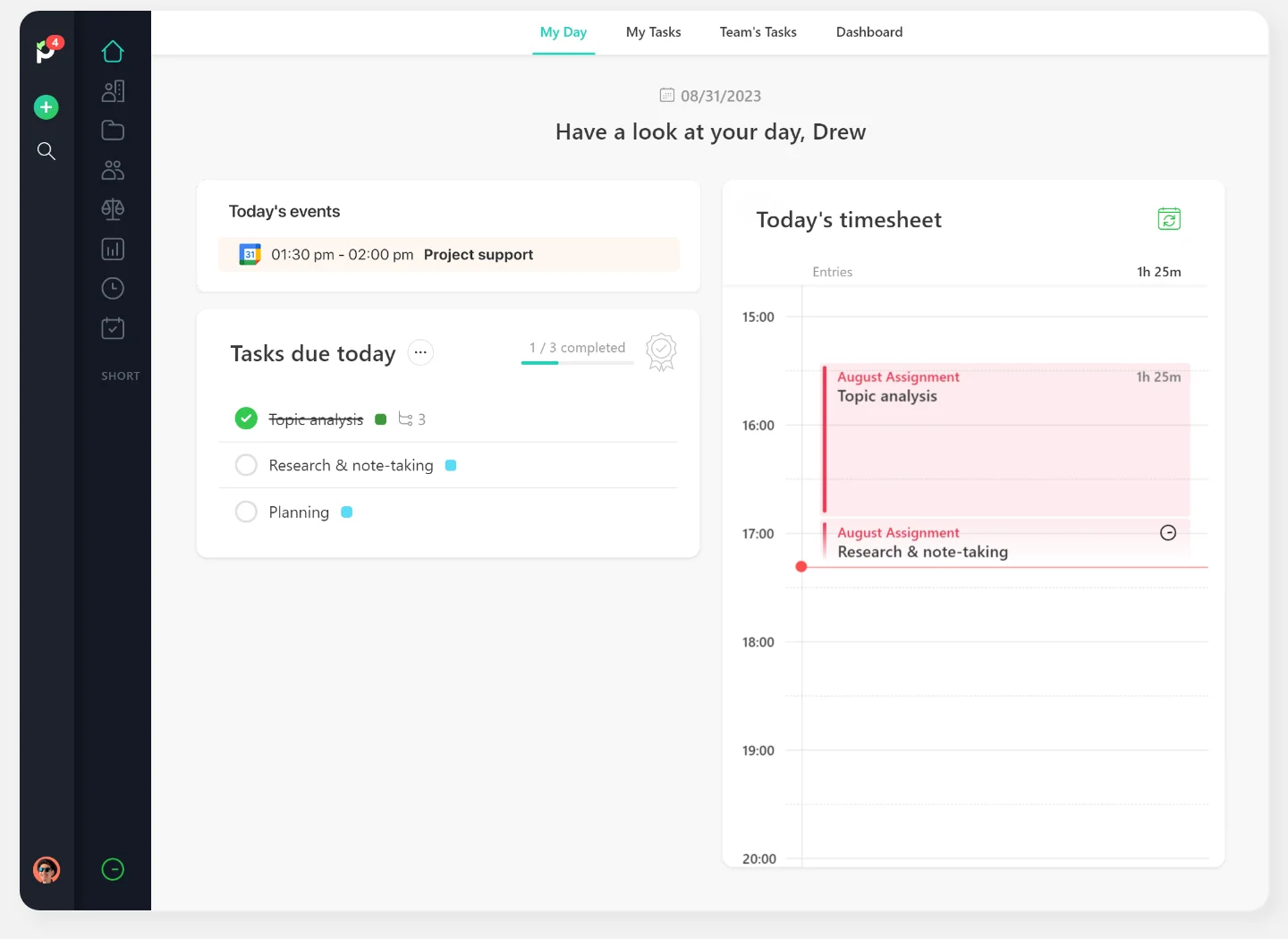This screenshot has height=939, width=1288.
Task: Uncheck the completed Topic analysis task
Action: point(246,419)
